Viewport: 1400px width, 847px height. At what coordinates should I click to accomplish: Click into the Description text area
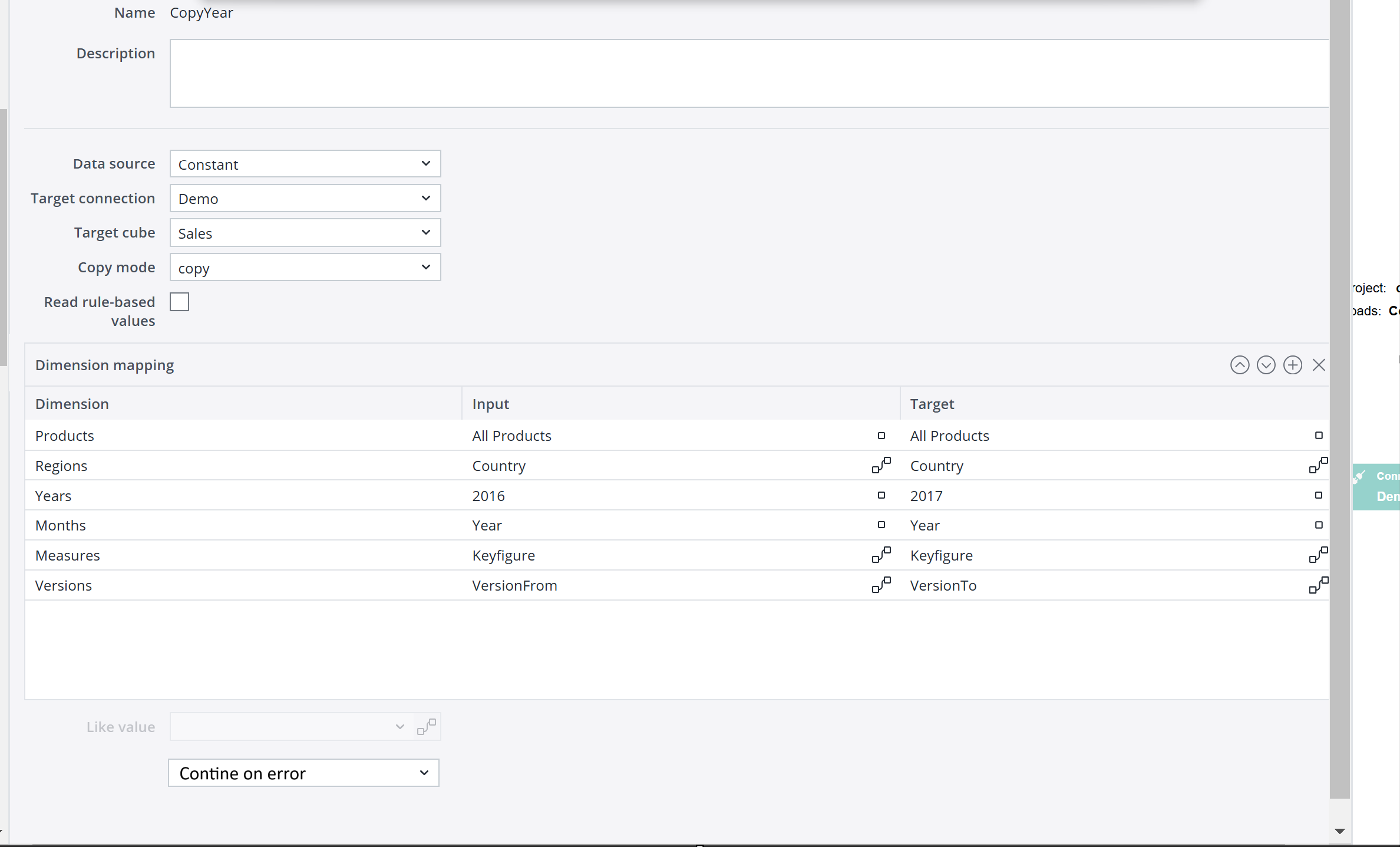[x=748, y=73]
